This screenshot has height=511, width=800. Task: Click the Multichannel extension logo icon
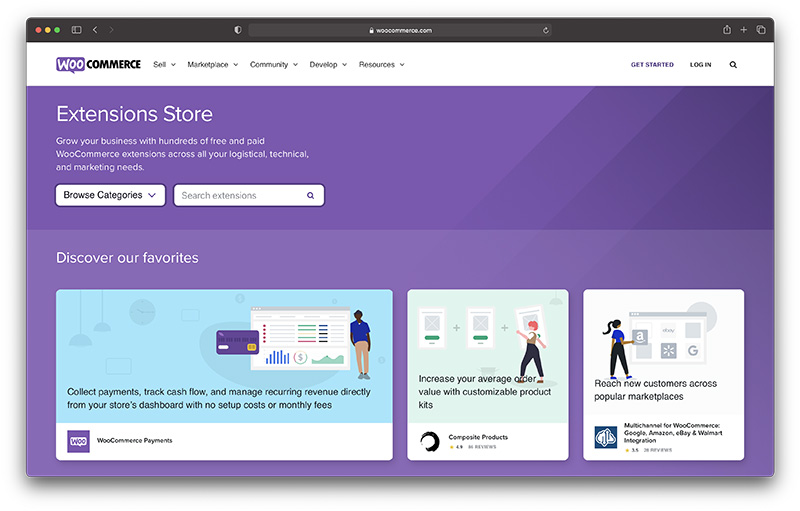click(x=605, y=437)
